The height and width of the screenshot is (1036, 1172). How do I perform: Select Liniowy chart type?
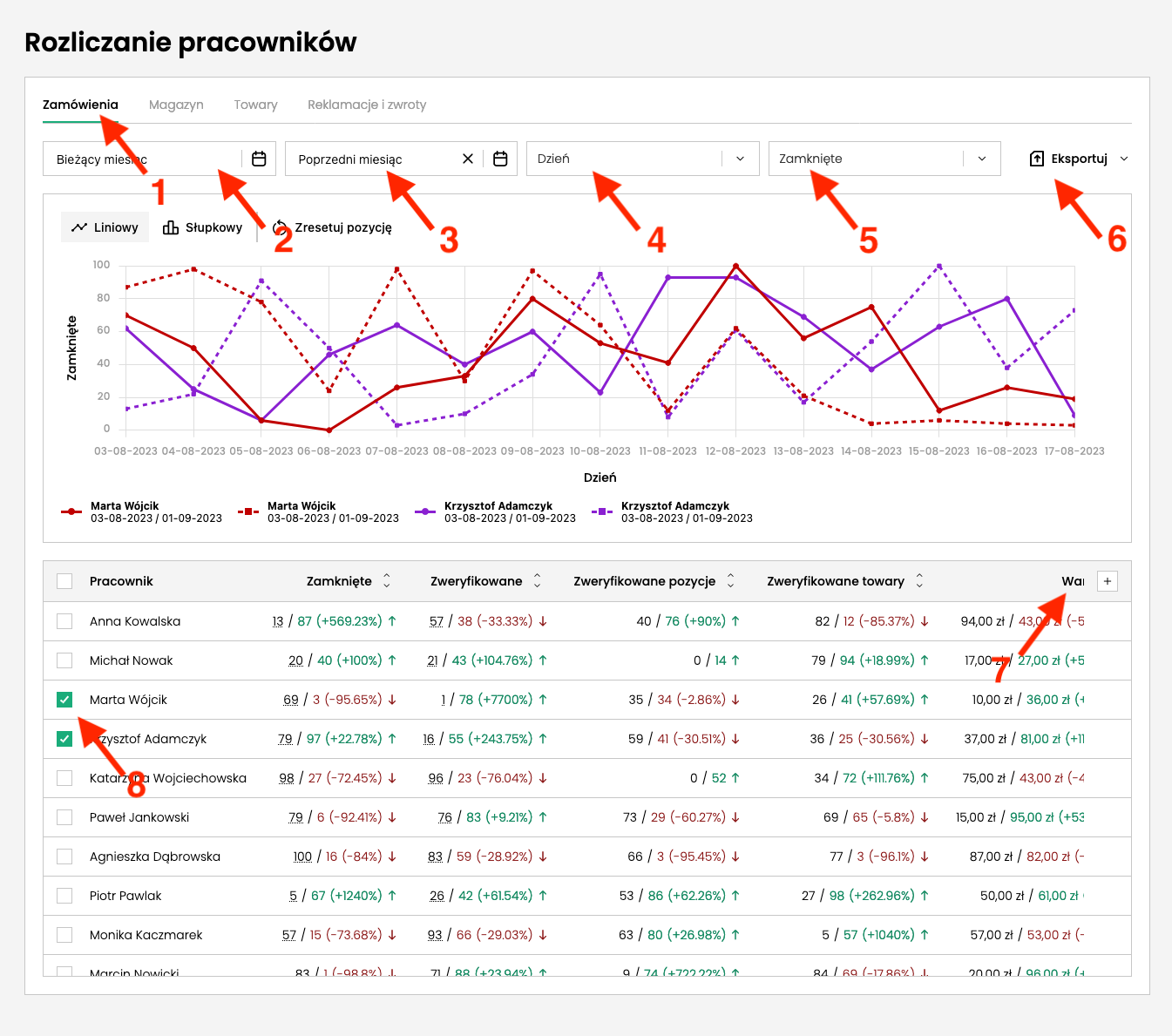105,227
